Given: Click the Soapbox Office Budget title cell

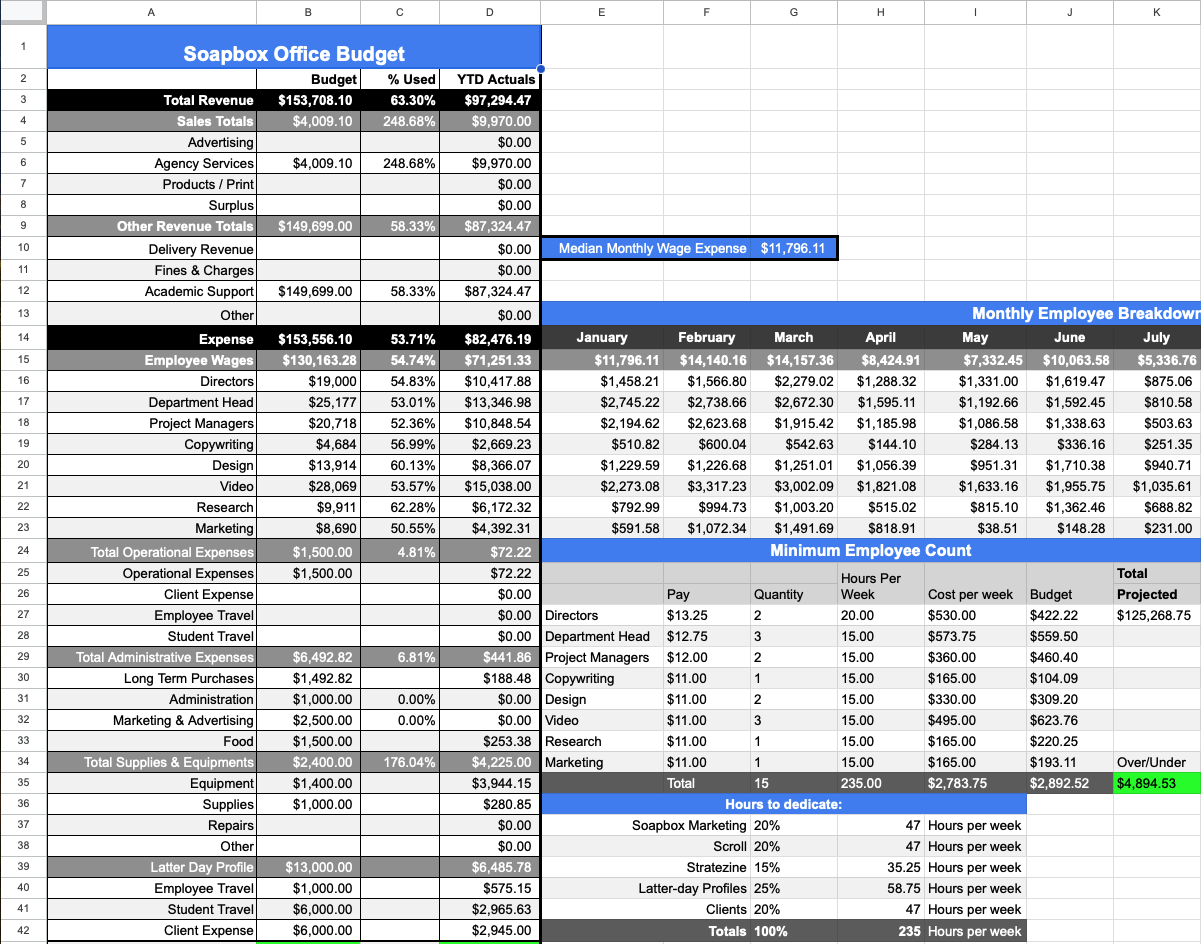Looking at the screenshot, I should tap(294, 53).
